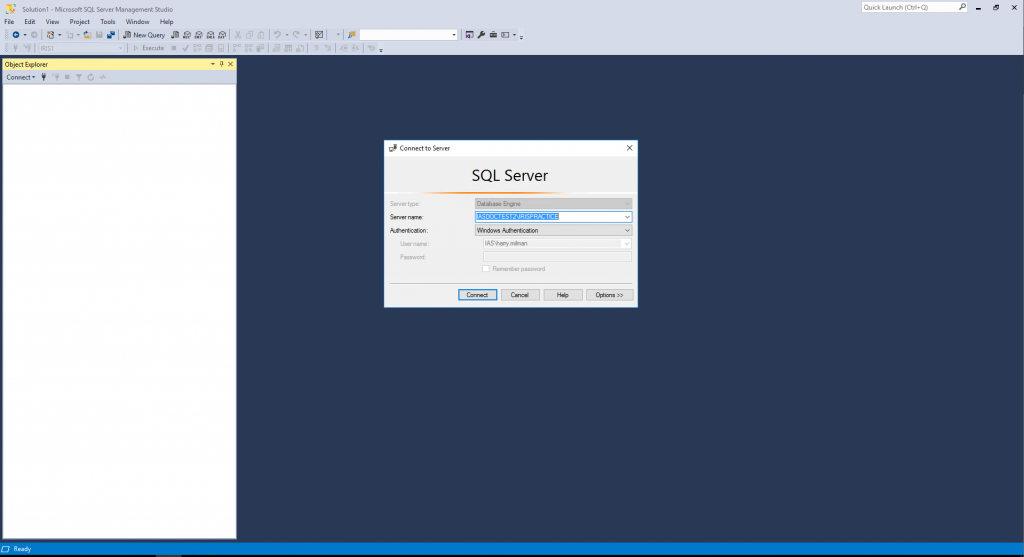Click the Toolbox icon in toolbar
The height and width of the screenshot is (557, 1024).
coord(493,35)
